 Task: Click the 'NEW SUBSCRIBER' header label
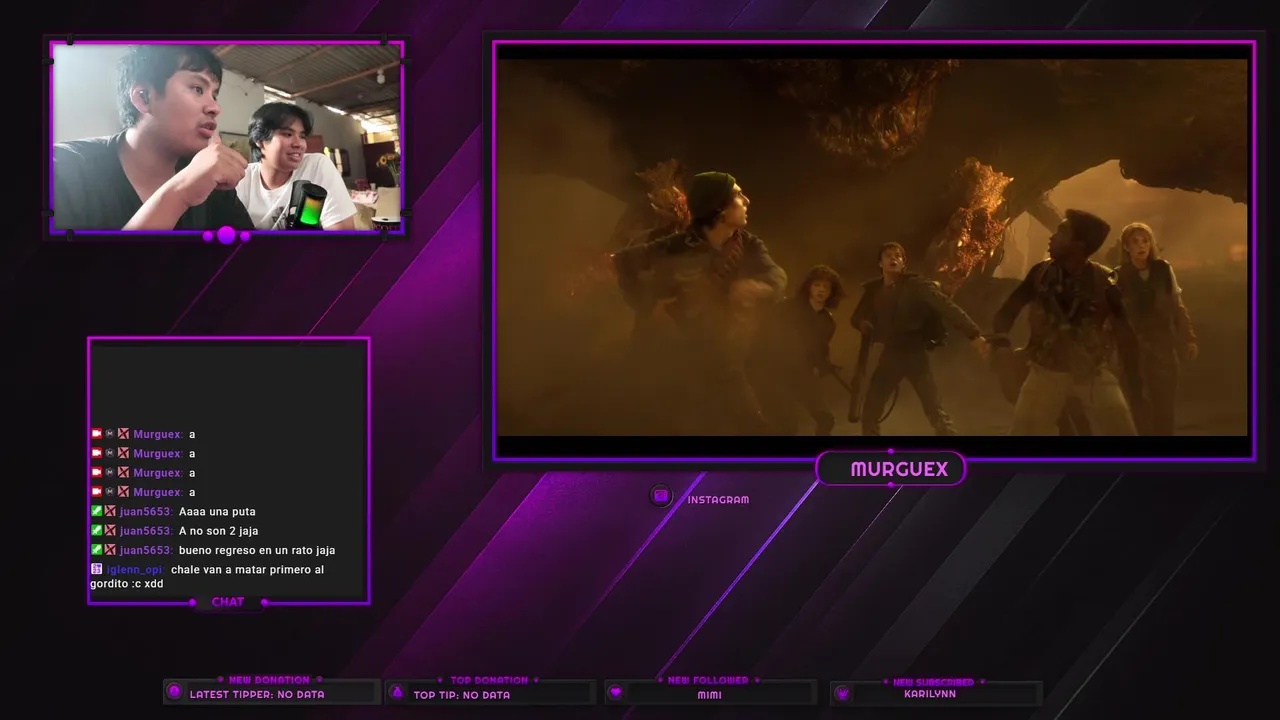tap(933, 682)
